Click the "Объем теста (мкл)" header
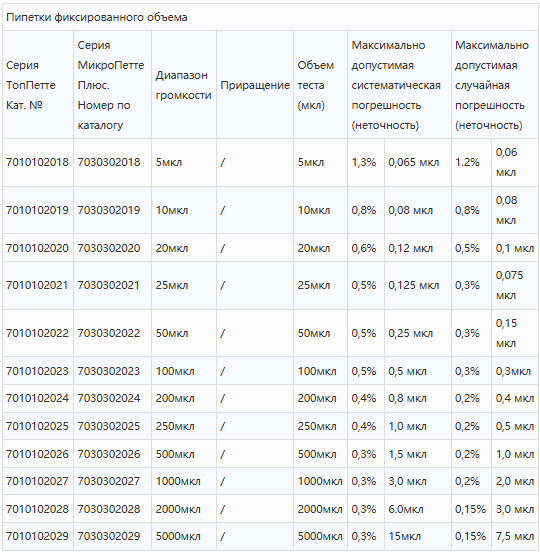This screenshot has height=555, width=540. [320, 85]
